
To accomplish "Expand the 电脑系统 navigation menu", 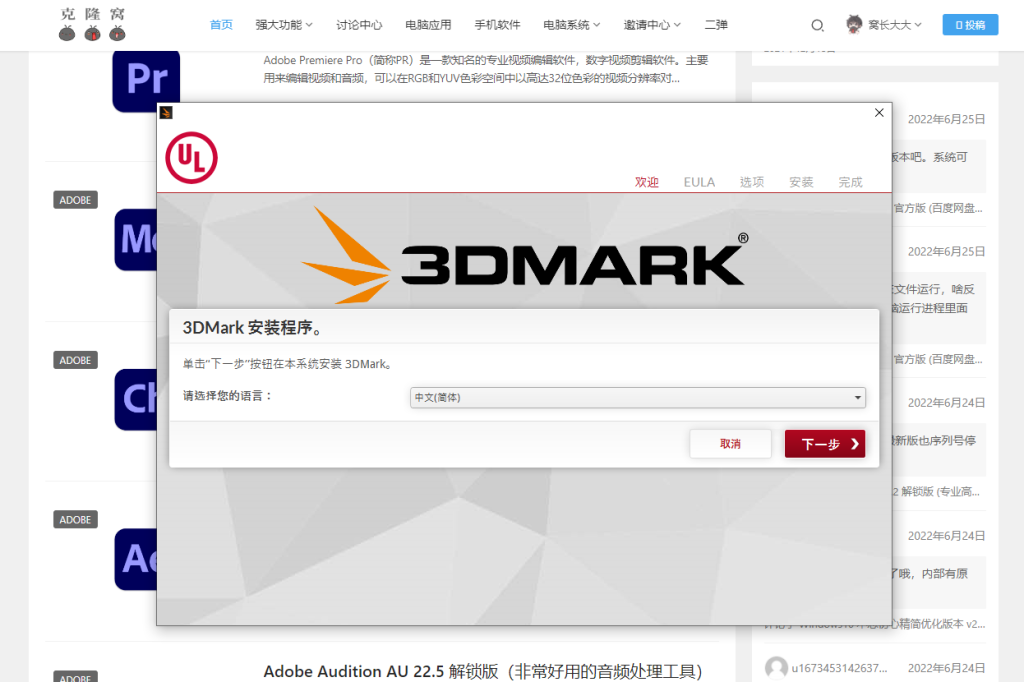I will (571, 25).
